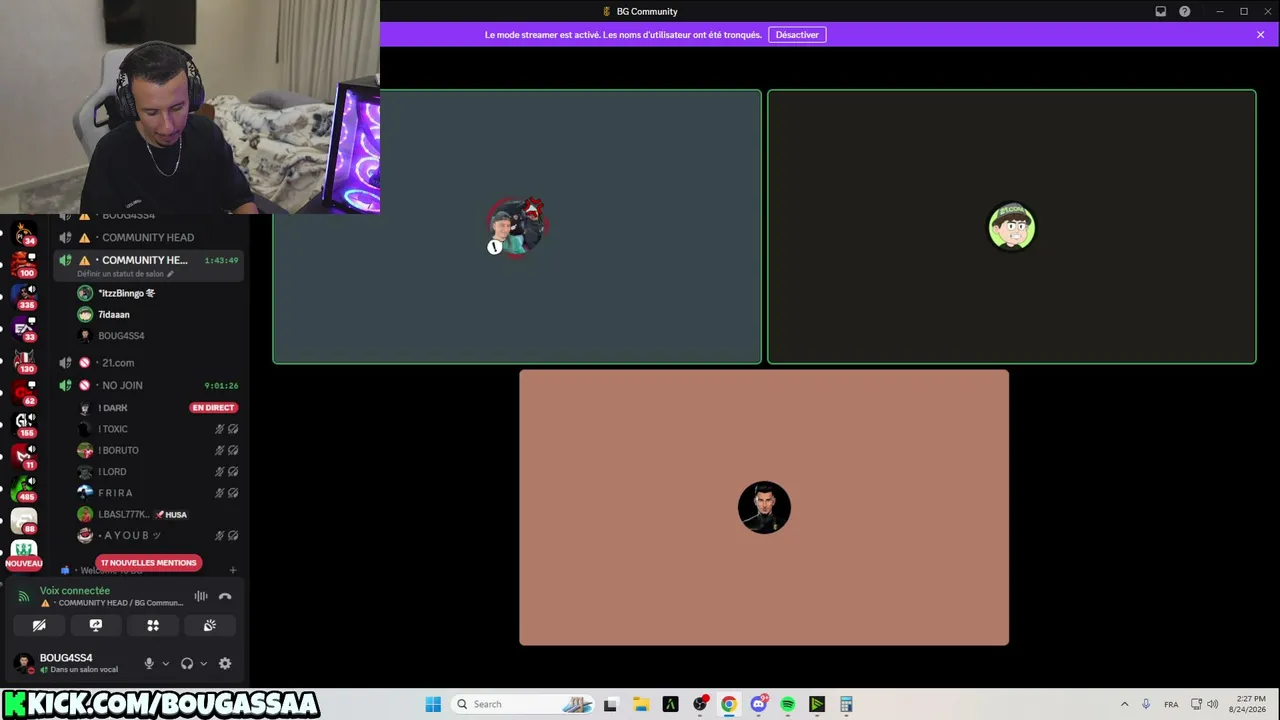Open the BOUG4SS4 user profile panel

click(x=68, y=663)
